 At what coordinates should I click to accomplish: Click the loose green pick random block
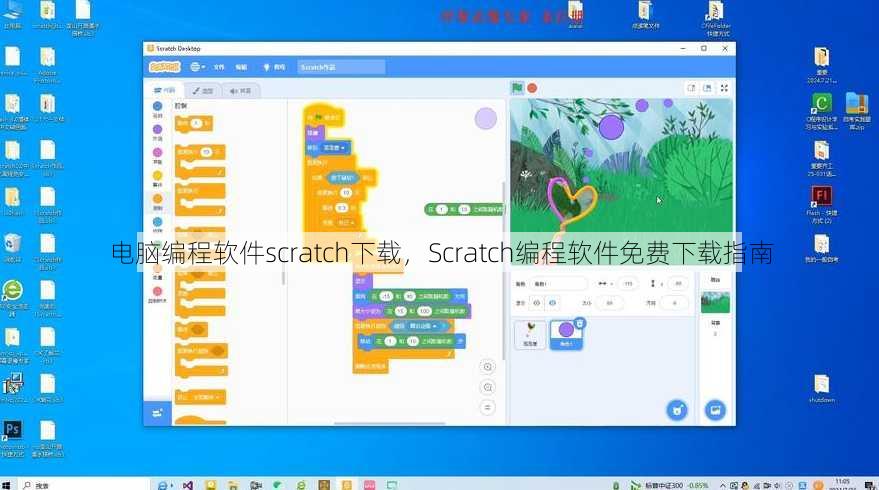pos(464,209)
